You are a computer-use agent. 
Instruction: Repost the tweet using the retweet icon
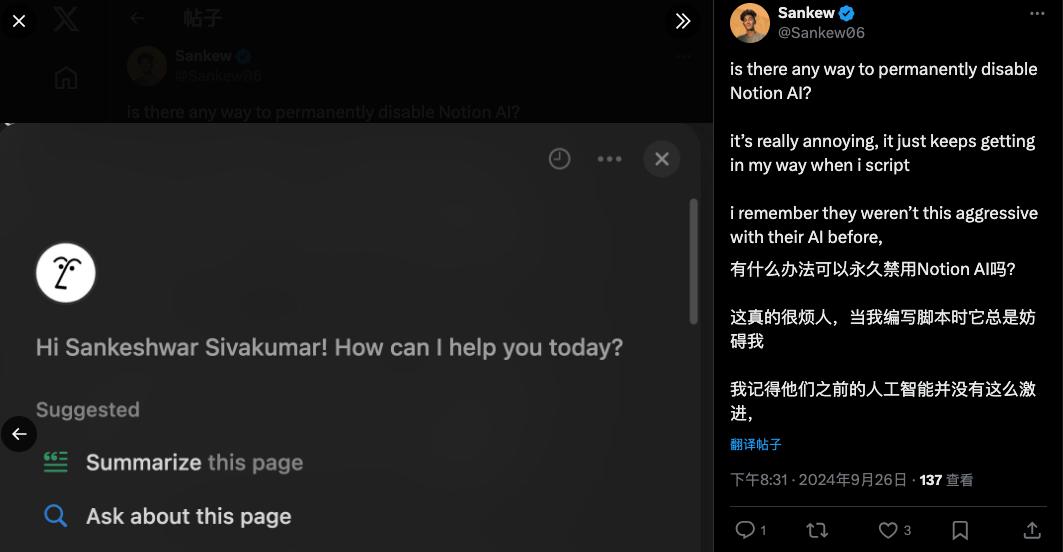point(817,530)
